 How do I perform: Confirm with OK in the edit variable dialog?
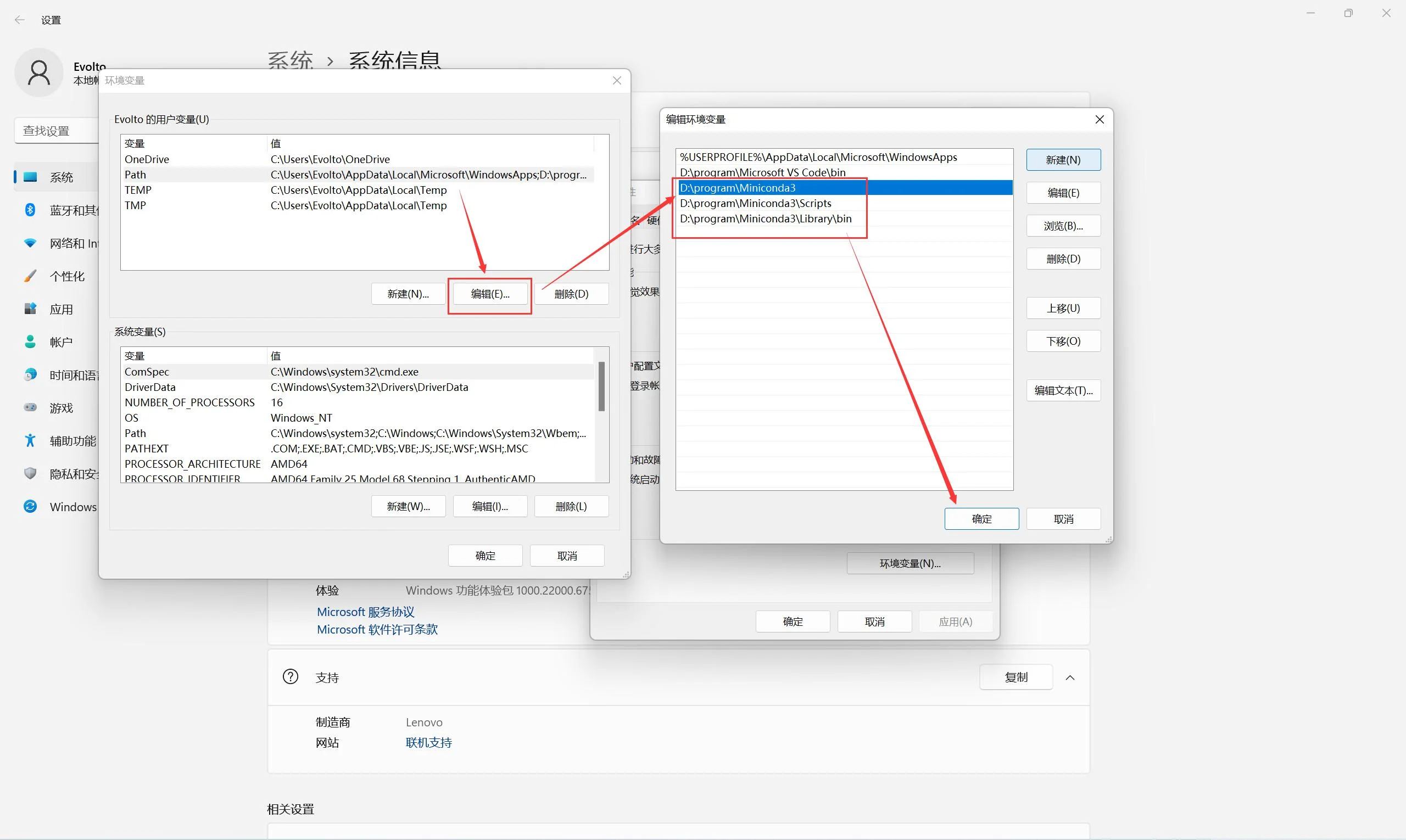(981, 519)
